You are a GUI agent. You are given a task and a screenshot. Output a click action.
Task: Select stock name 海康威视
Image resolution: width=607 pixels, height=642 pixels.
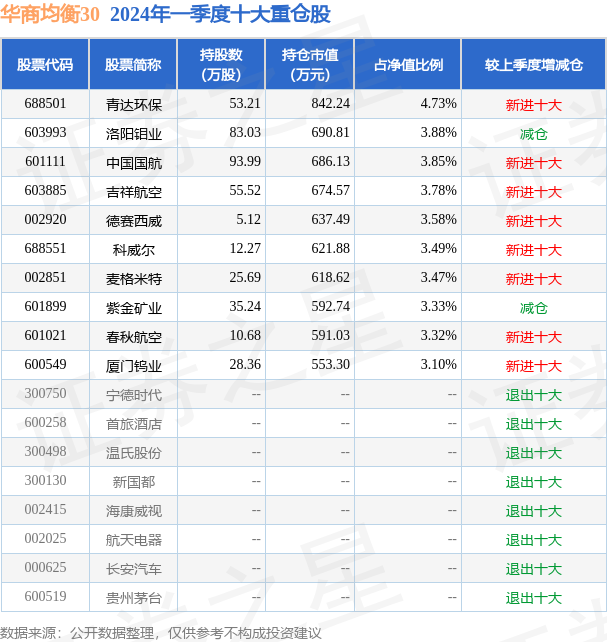point(134,512)
